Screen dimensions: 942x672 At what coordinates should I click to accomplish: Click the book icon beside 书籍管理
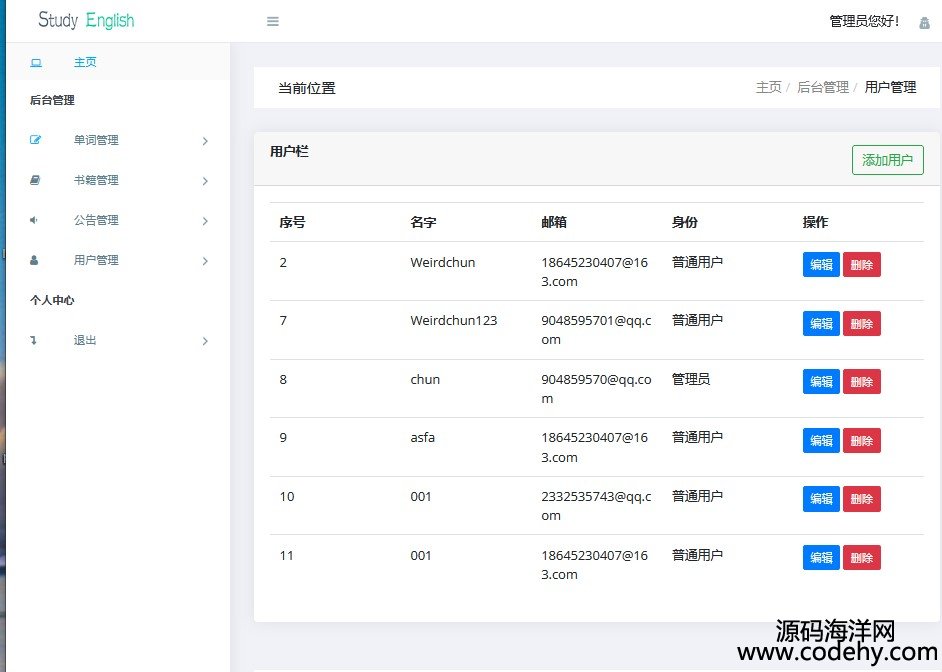tap(35, 180)
